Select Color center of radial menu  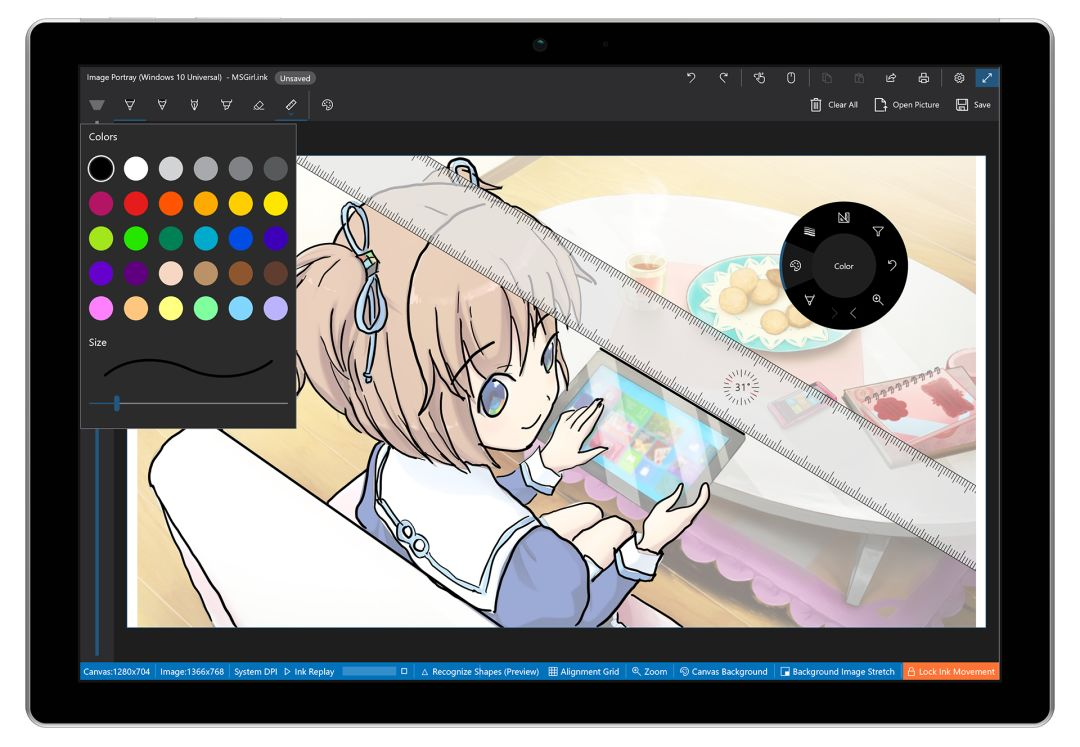click(844, 266)
